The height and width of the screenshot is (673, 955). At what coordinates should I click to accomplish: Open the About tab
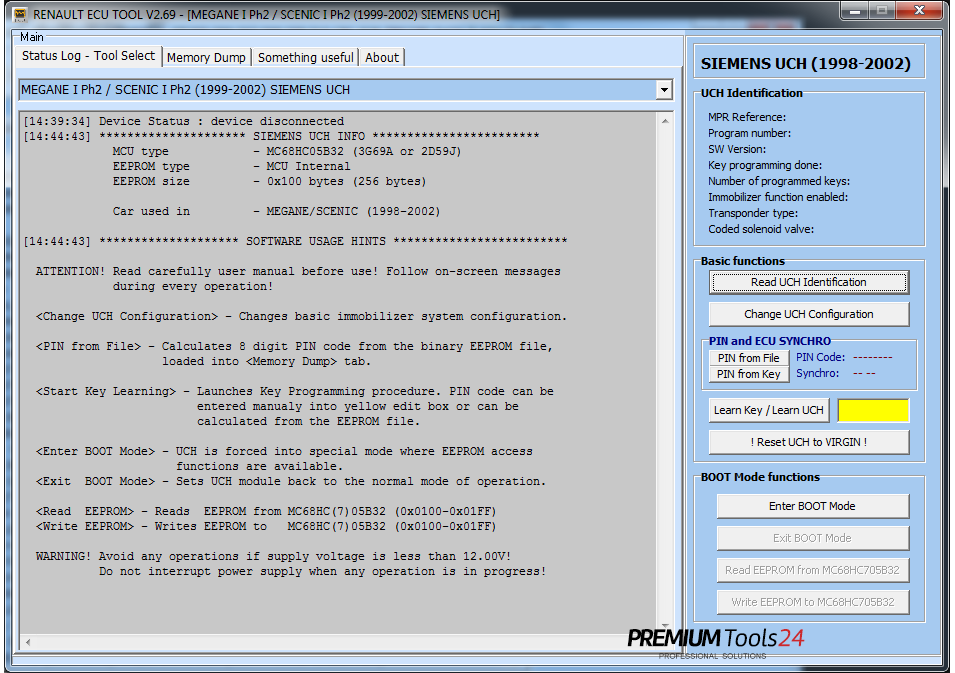[382, 57]
